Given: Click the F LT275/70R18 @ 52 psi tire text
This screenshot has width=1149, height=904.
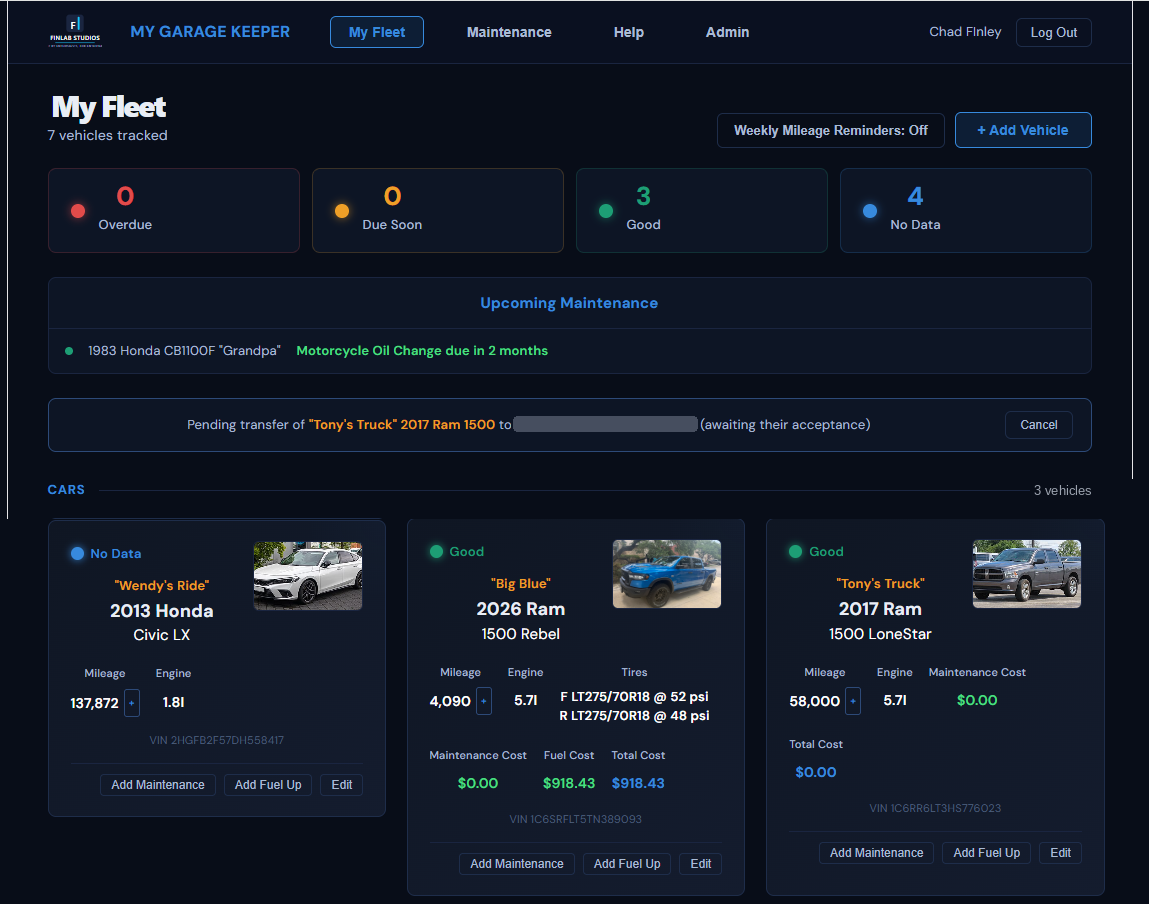Looking at the screenshot, I should 634,697.
